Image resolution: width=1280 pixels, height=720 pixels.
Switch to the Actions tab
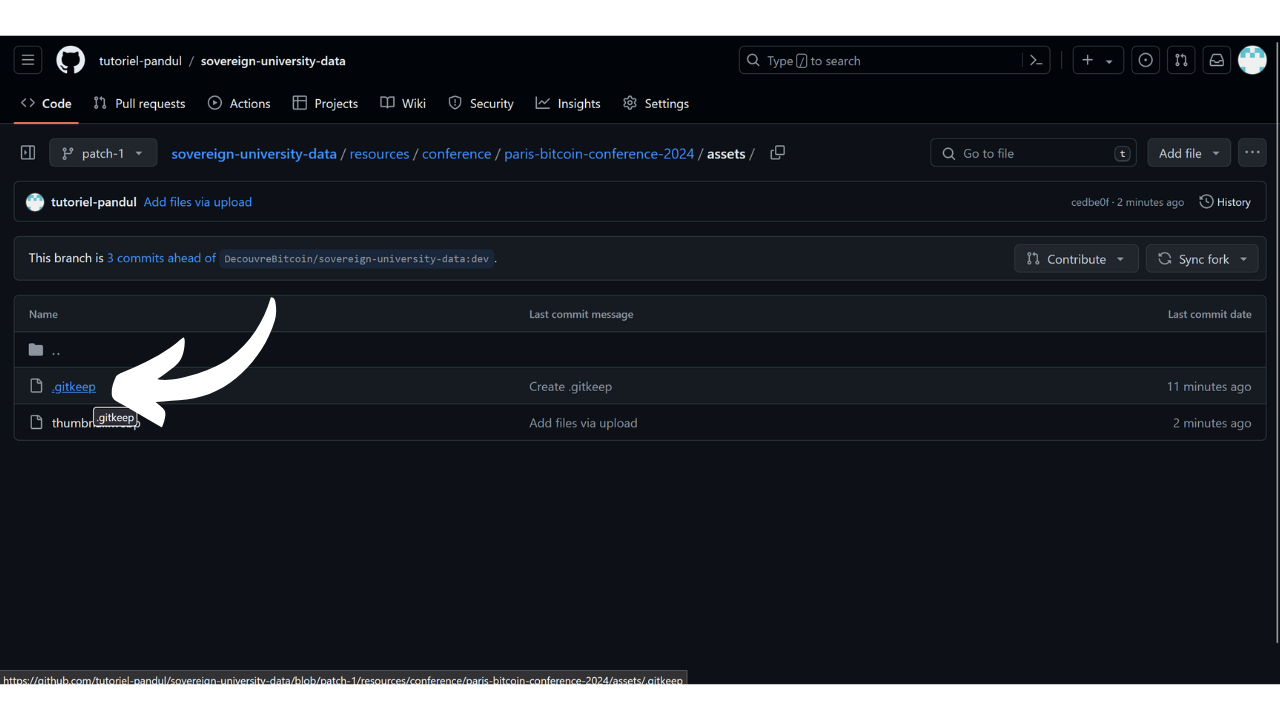[x=239, y=103]
